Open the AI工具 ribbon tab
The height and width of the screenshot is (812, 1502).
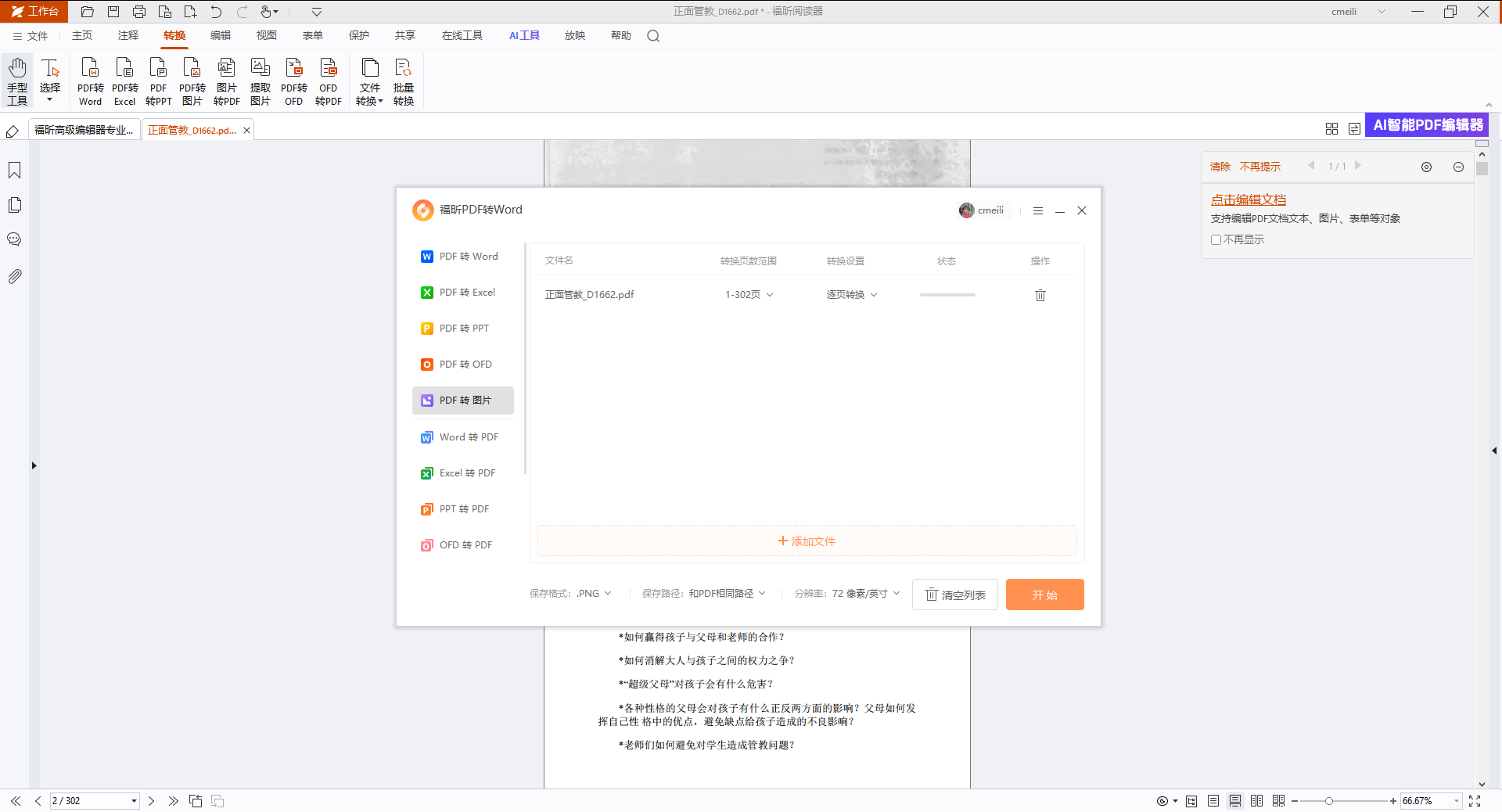524,36
